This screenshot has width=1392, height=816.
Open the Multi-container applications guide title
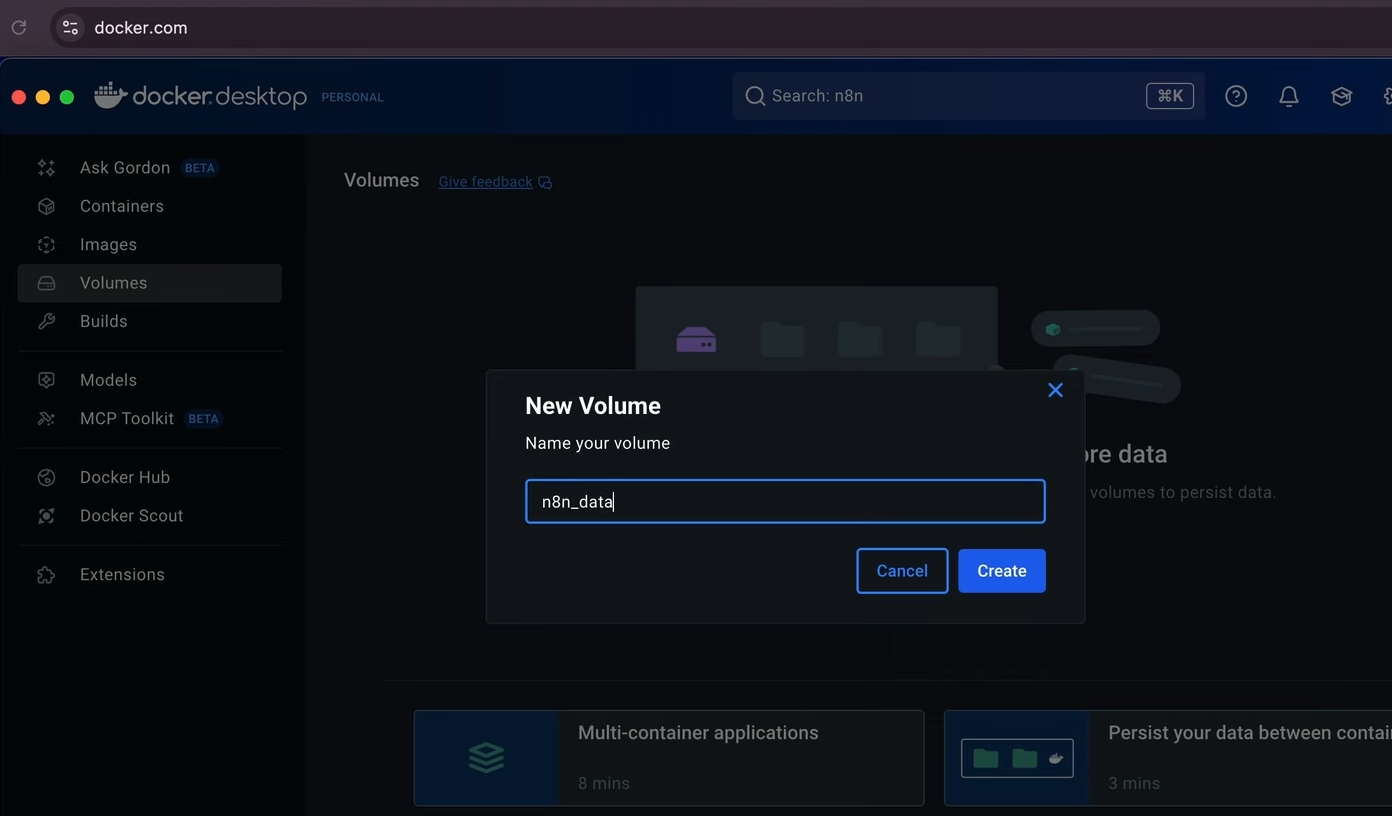tap(698, 733)
